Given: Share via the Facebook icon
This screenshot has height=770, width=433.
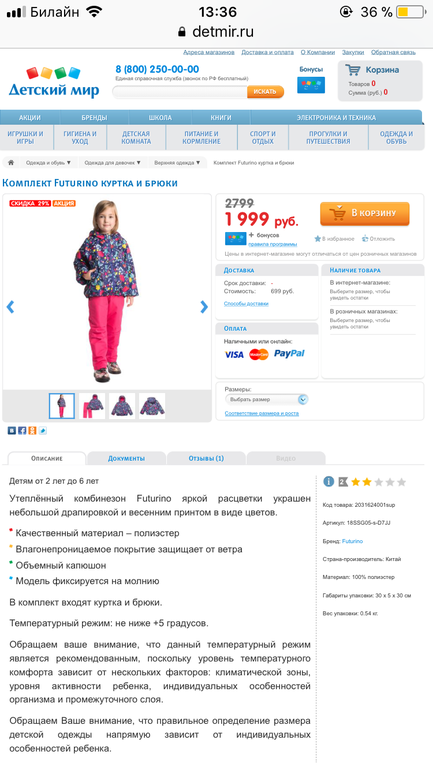Looking at the screenshot, I should click(22, 431).
